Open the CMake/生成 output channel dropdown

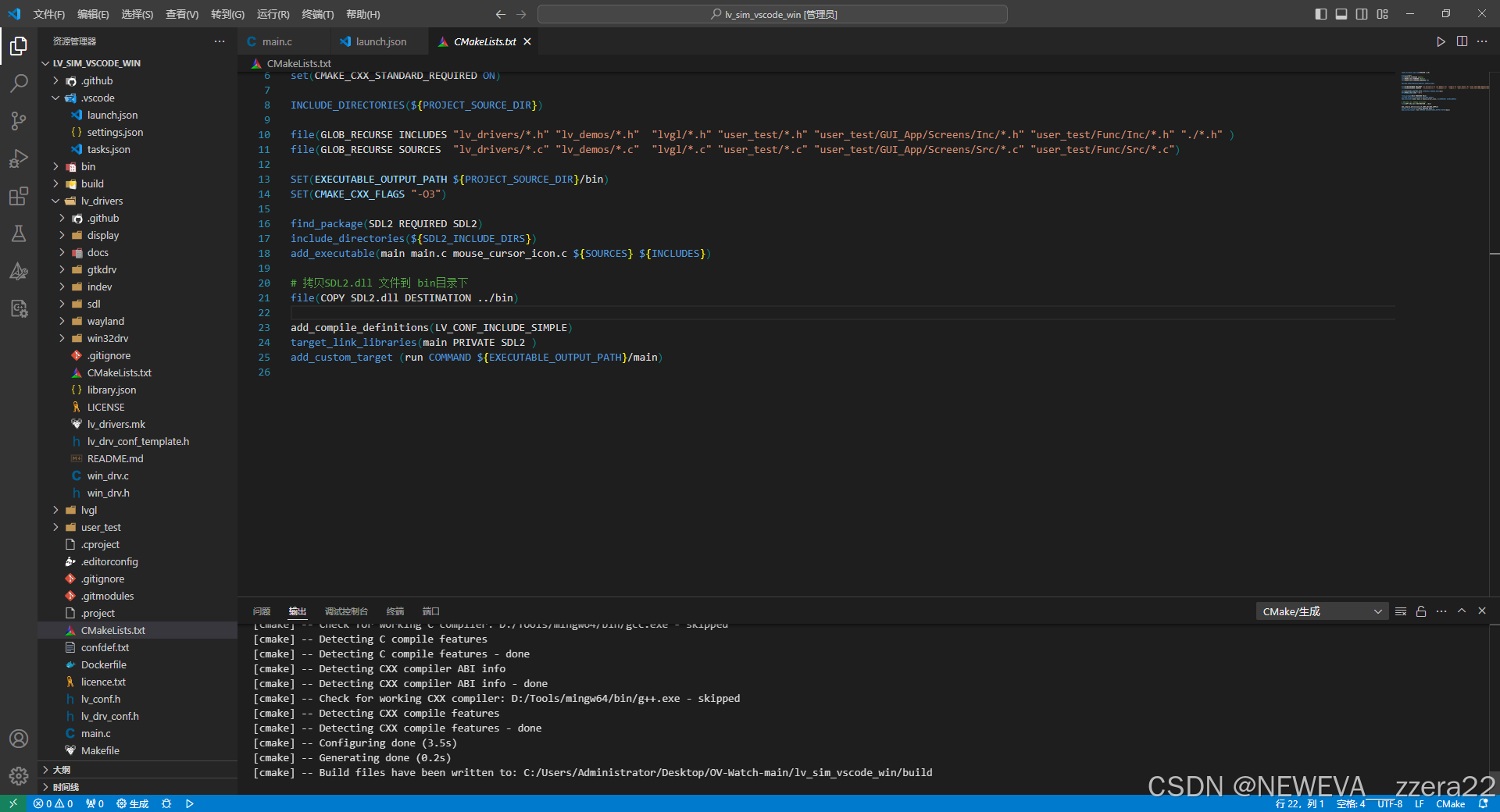click(1320, 611)
